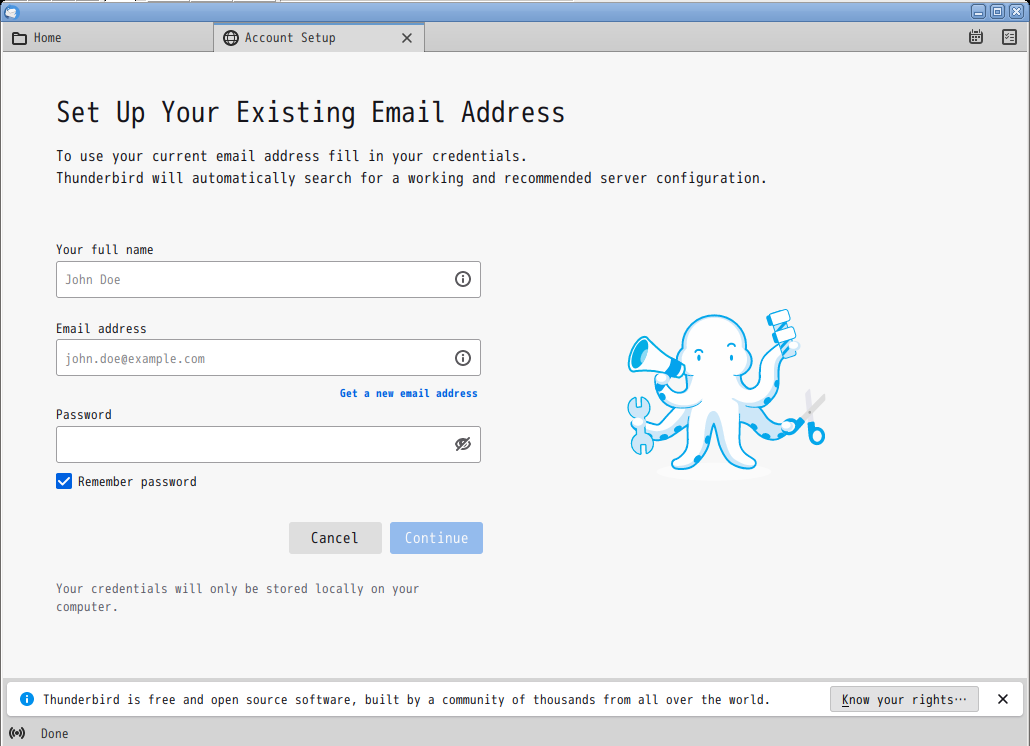This screenshot has height=746, width=1030.
Task: Close the Account Setup tab
Action: tap(407, 38)
